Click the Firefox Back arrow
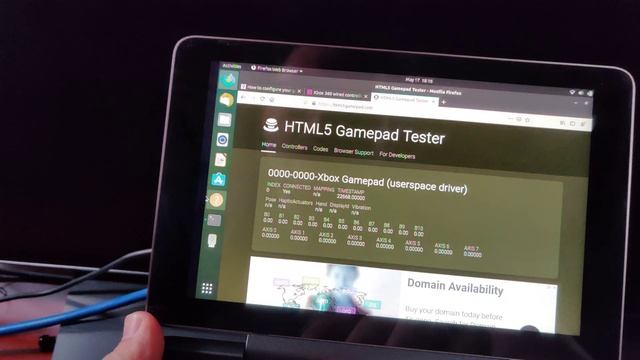 coord(244,98)
